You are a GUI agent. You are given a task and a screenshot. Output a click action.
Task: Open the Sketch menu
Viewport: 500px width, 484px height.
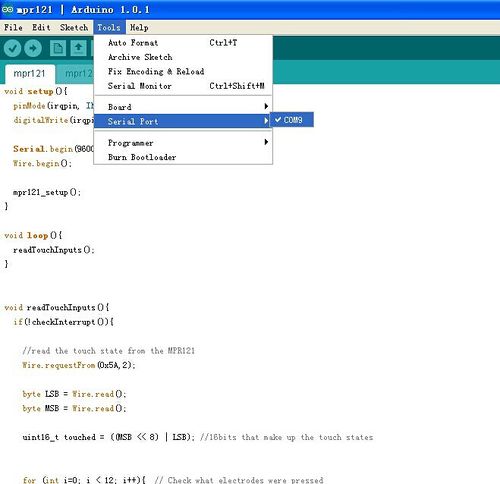point(74,27)
